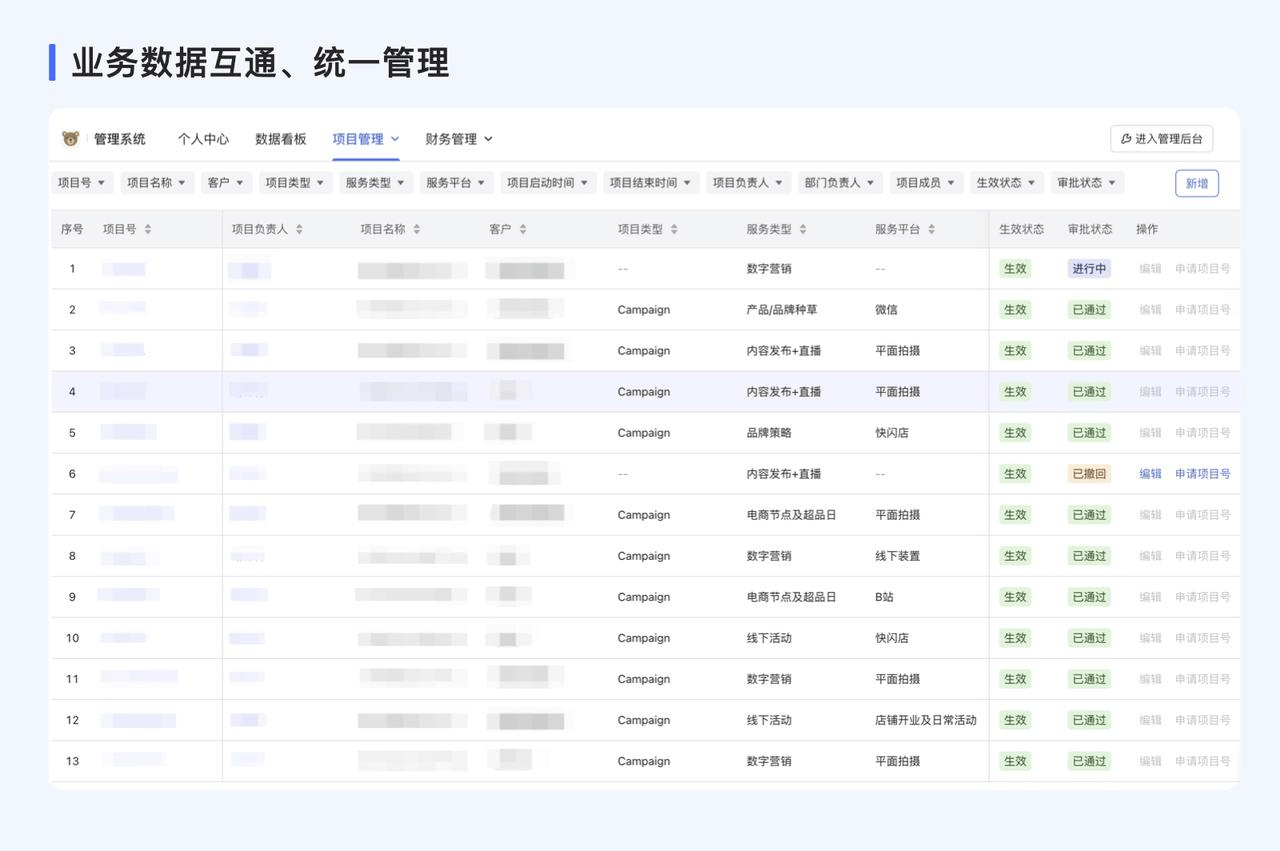Image resolution: width=1280 pixels, height=851 pixels.
Task: Click 快闪店 cell in row 10
Action: 891,638
